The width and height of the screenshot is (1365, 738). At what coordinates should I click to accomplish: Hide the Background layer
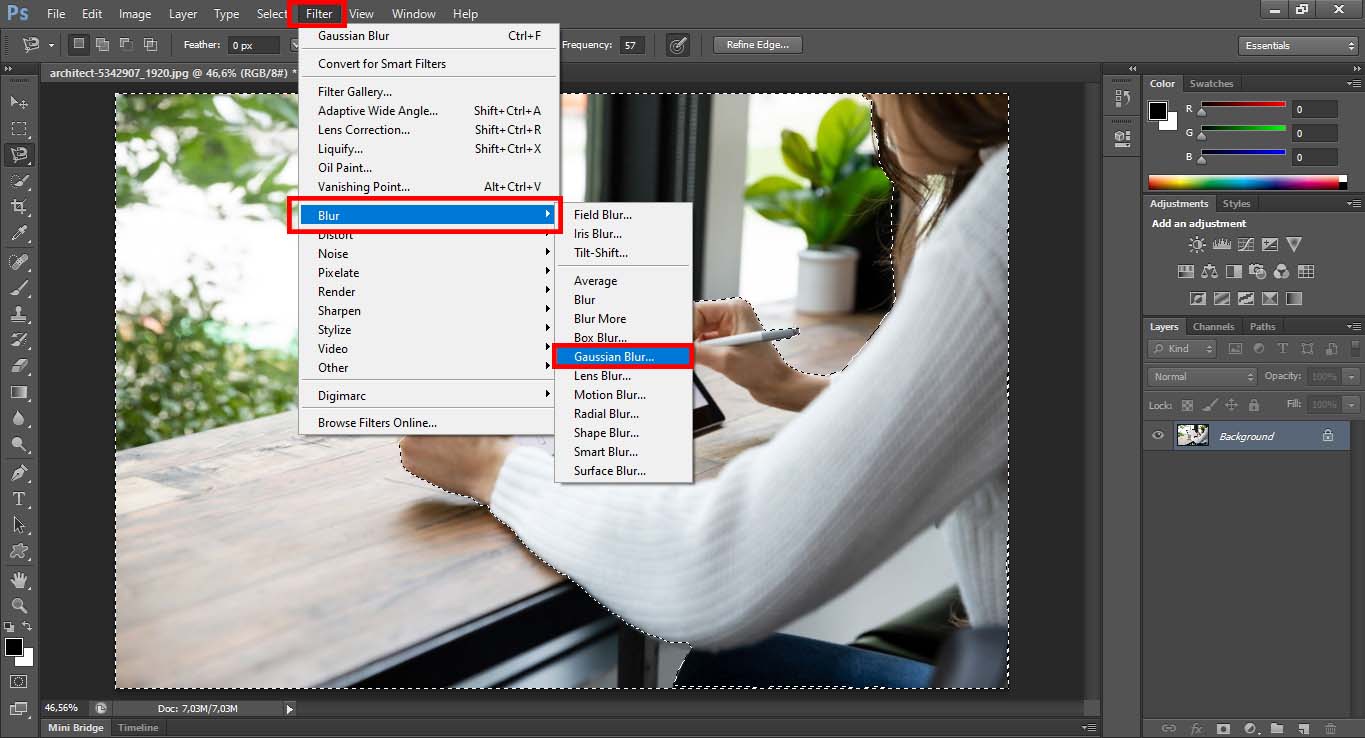(x=1157, y=435)
